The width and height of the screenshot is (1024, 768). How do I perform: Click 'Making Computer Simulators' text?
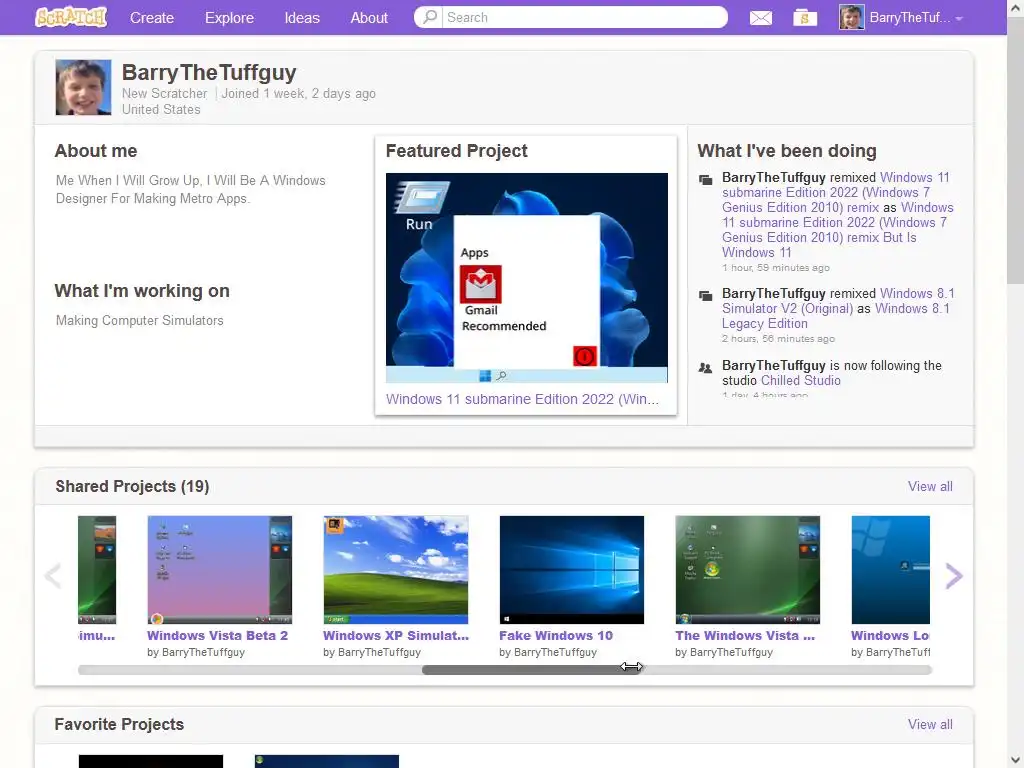point(140,321)
